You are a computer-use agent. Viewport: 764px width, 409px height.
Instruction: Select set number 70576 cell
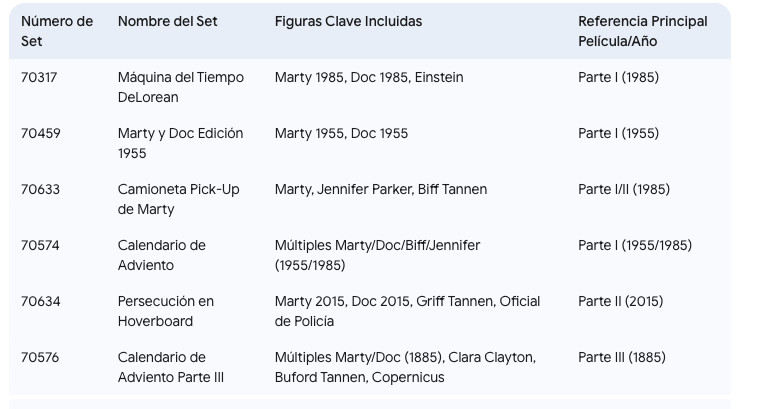point(41,357)
